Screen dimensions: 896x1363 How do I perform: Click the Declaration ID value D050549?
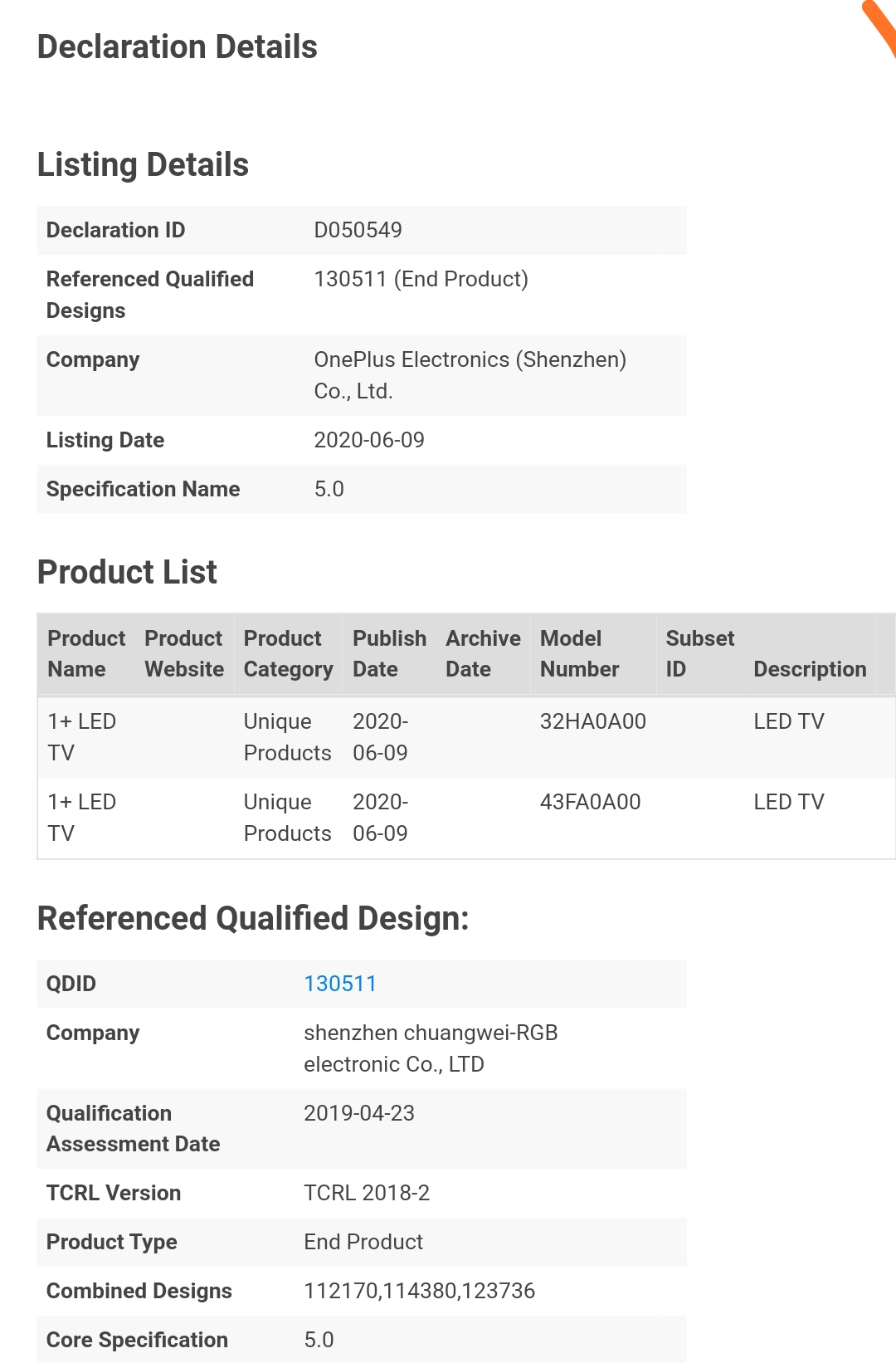click(358, 230)
